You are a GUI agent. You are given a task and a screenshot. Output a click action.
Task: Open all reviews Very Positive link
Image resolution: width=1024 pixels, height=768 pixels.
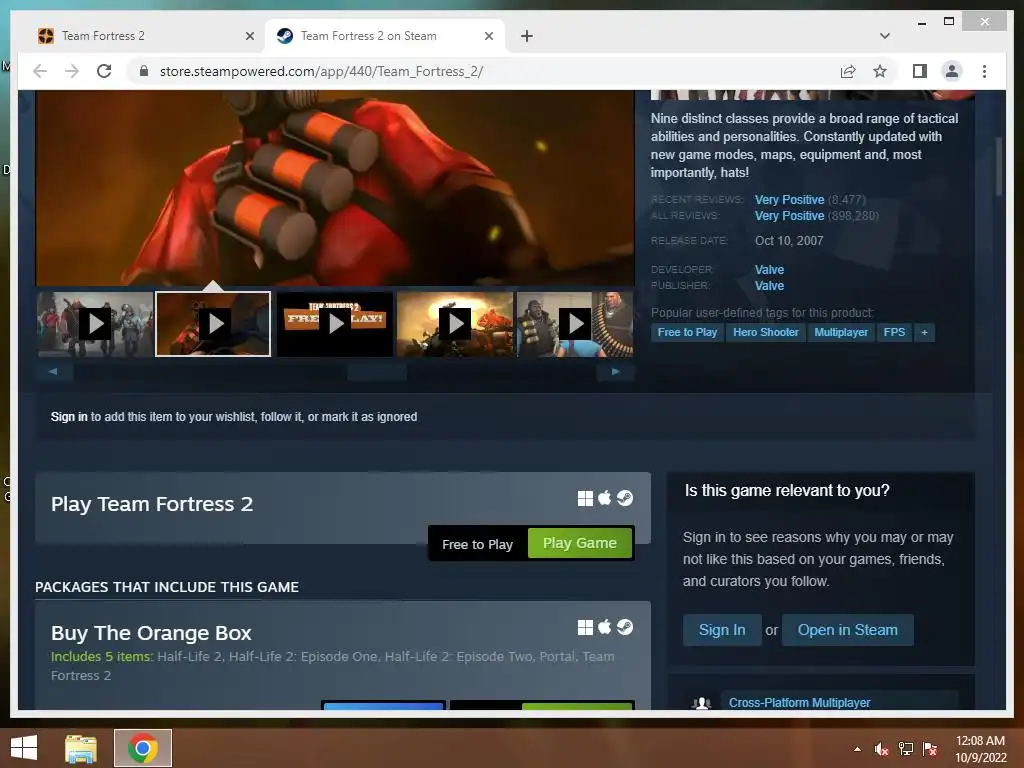(x=789, y=216)
